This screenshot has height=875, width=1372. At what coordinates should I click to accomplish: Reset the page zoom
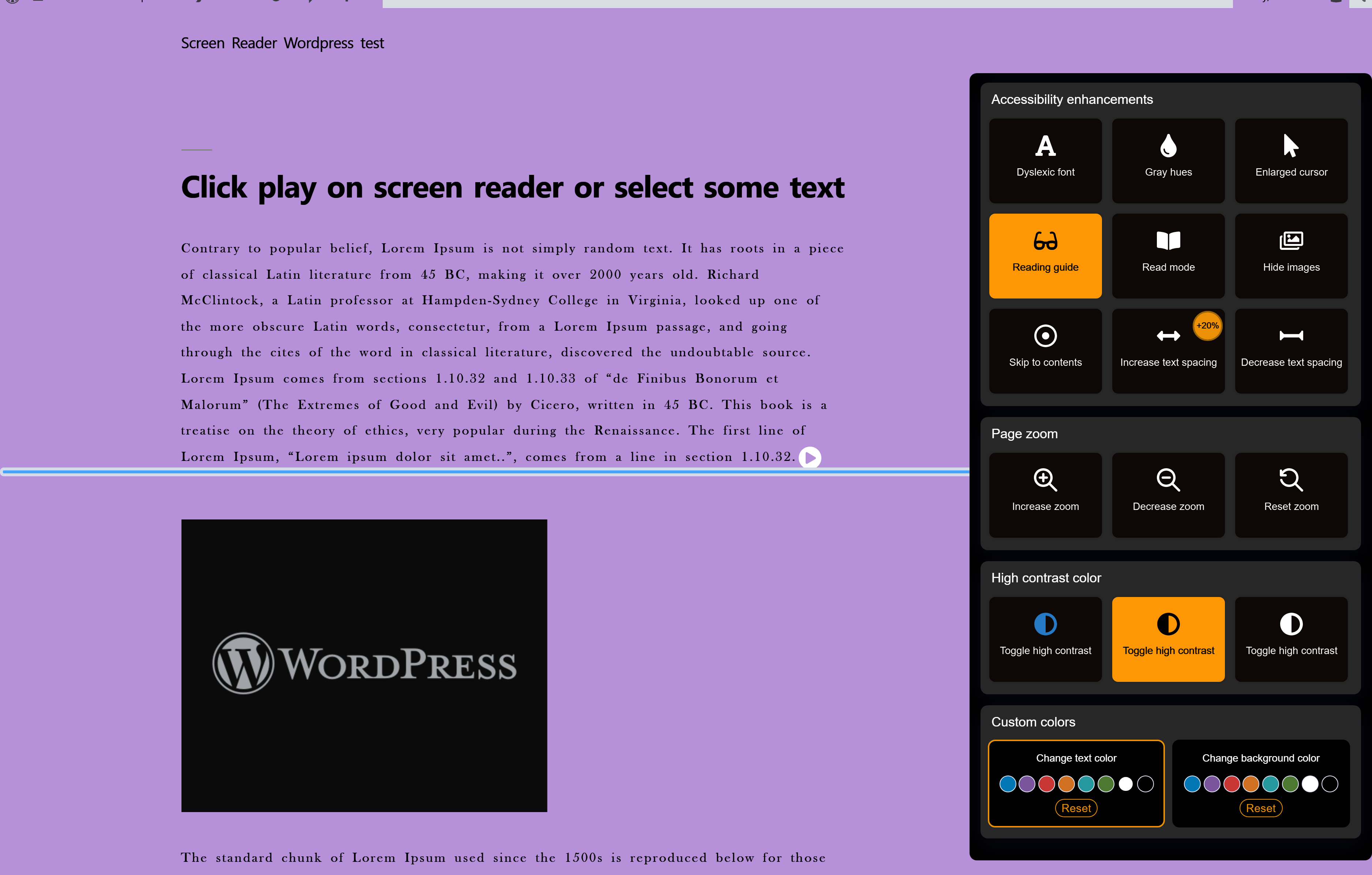(1290, 495)
